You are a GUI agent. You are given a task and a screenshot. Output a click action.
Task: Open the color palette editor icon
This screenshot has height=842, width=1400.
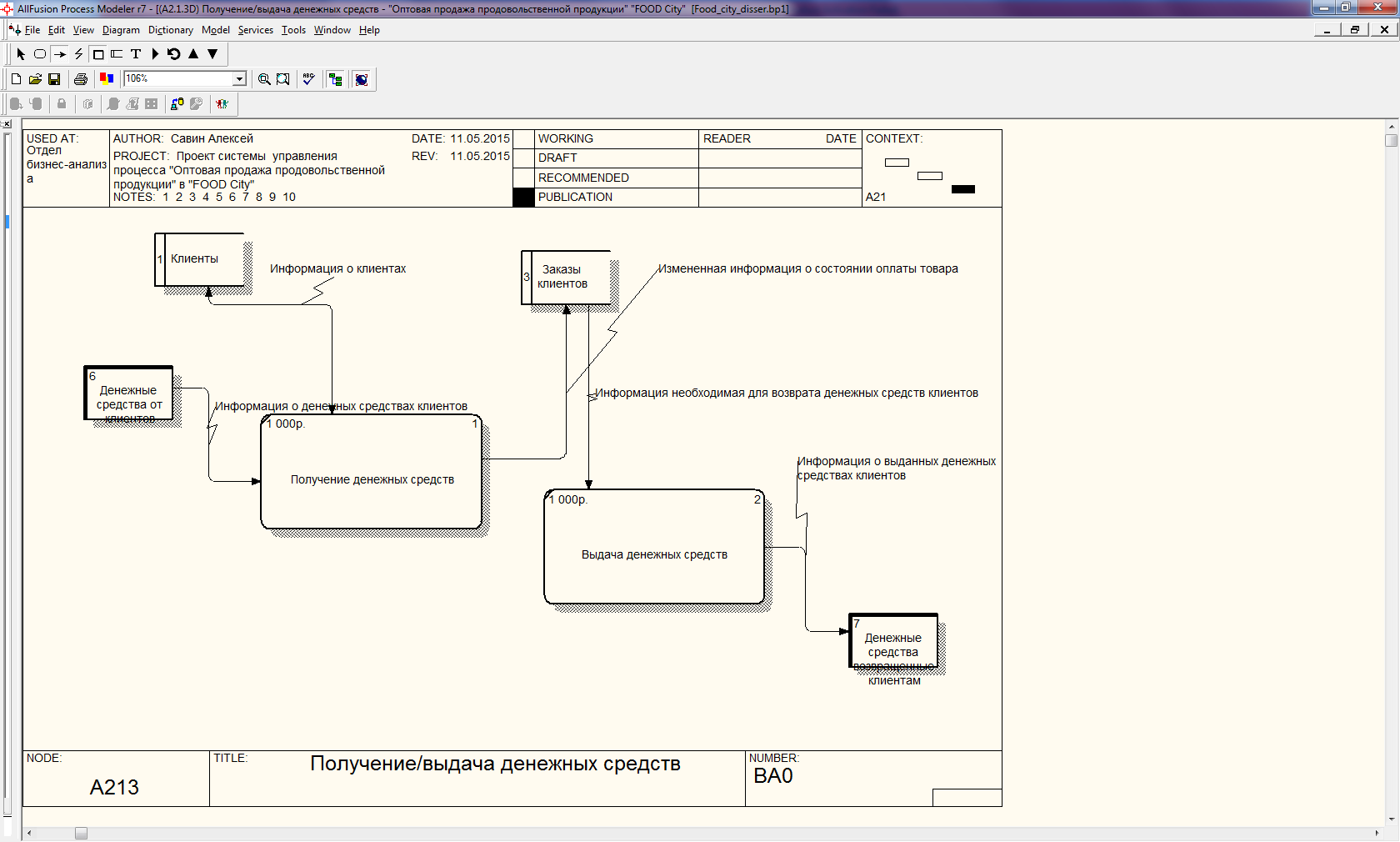pyautogui.click(x=107, y=79)
